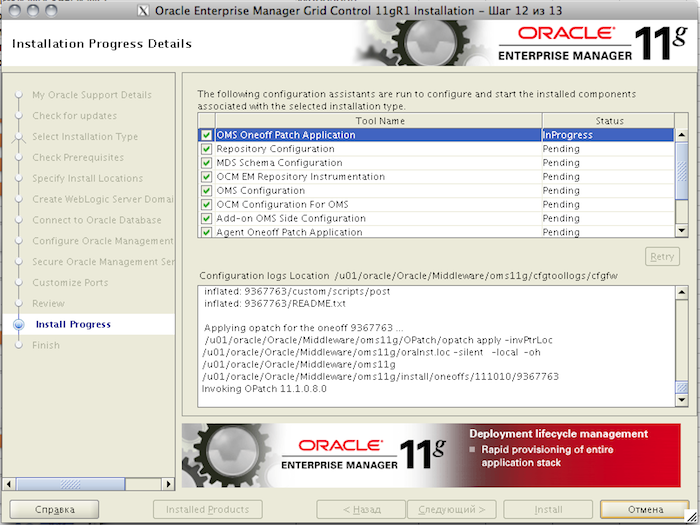700x525 pixels.
Task: Select the Finish step
Action: coord(46,345)
